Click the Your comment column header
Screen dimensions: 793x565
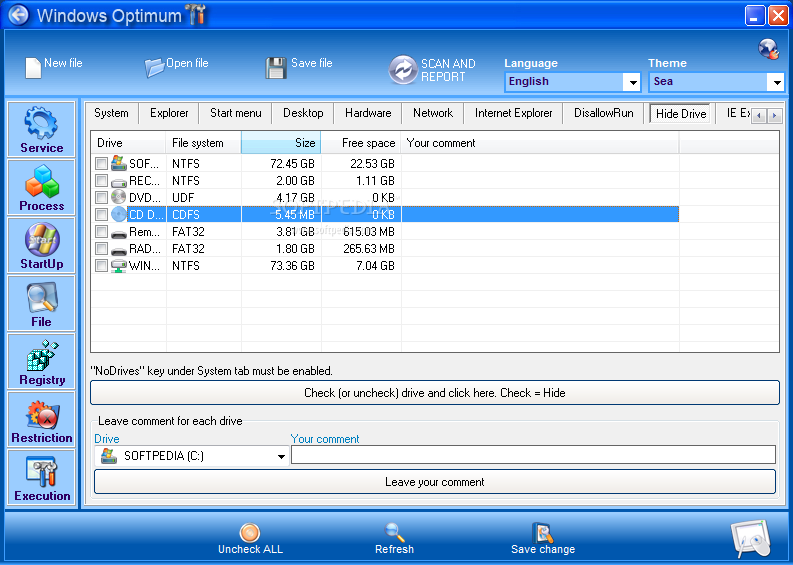(x=540, y=143)
